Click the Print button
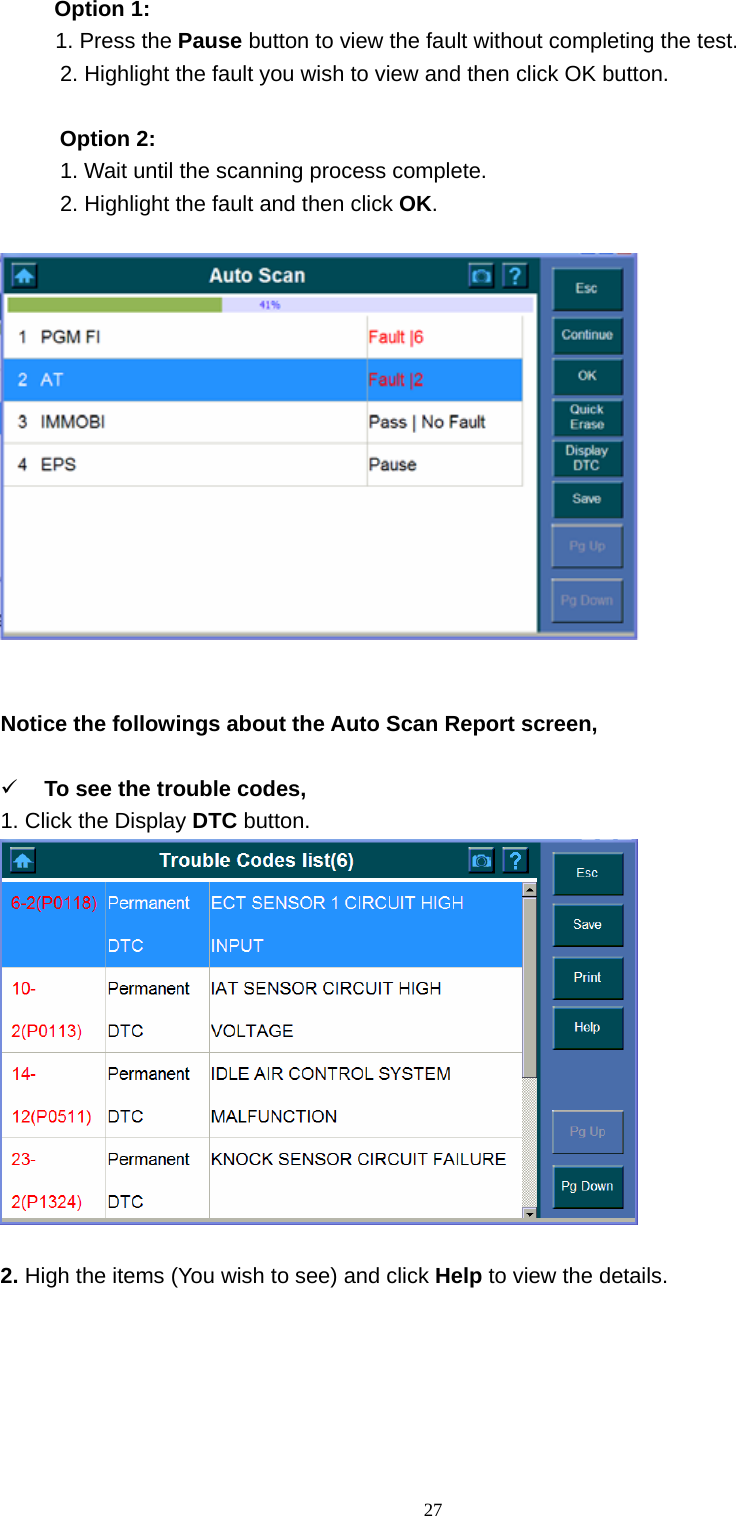Screen dimensions: 736x1516 (x=587, y=977)
